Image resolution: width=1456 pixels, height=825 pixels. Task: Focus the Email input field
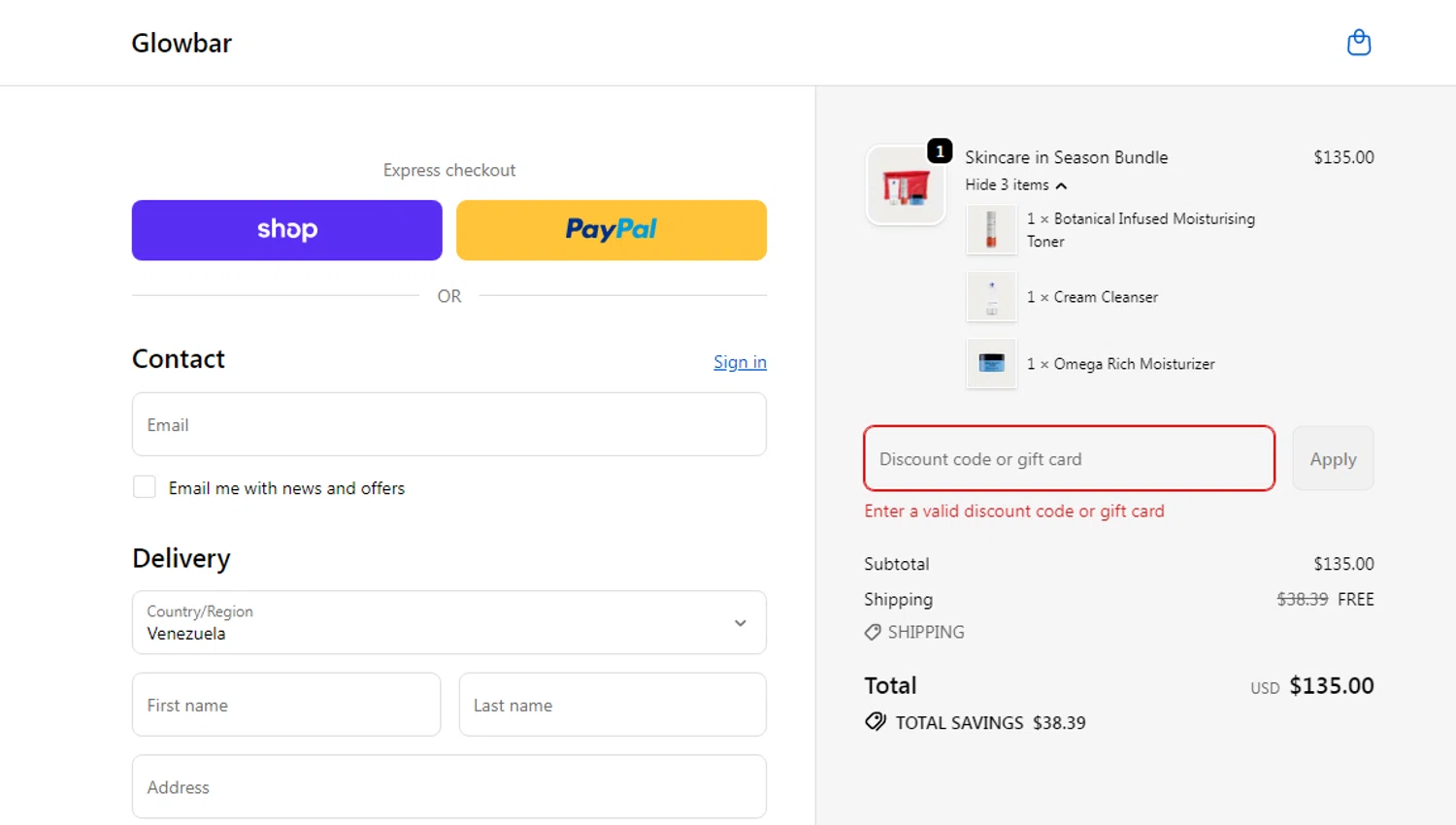click(449, 424)
